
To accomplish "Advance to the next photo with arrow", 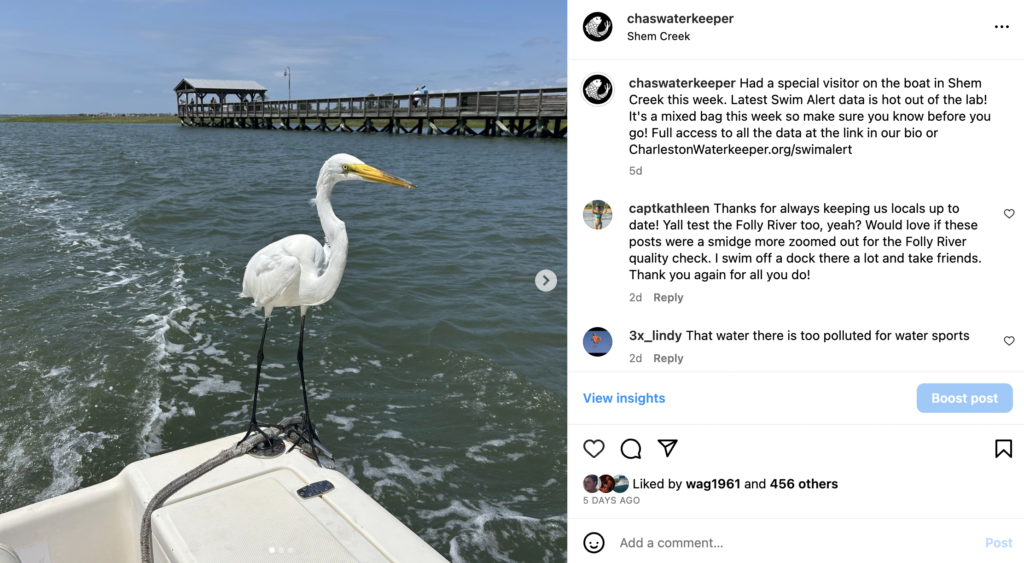I will pyautogui.click(x=546, y=280).
